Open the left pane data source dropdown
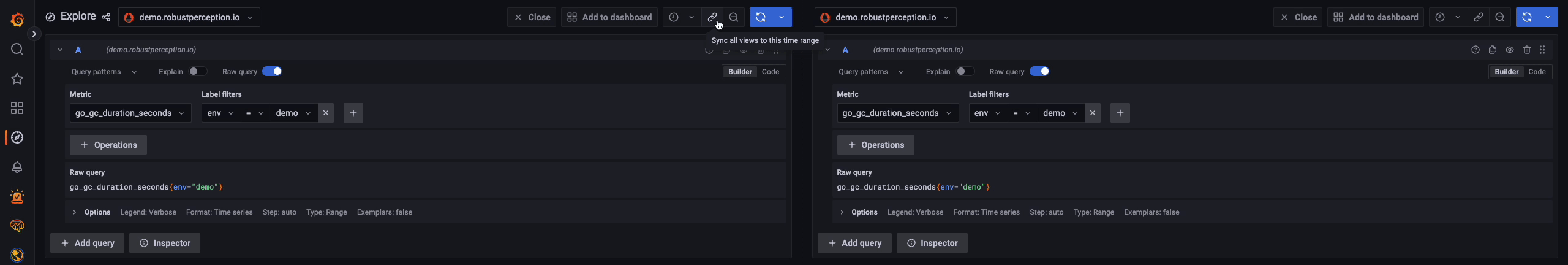 point(189,17)
